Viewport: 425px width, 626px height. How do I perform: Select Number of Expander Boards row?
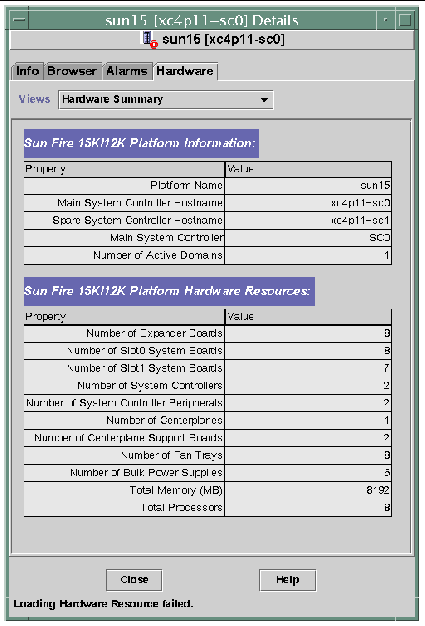coord(208,333)
